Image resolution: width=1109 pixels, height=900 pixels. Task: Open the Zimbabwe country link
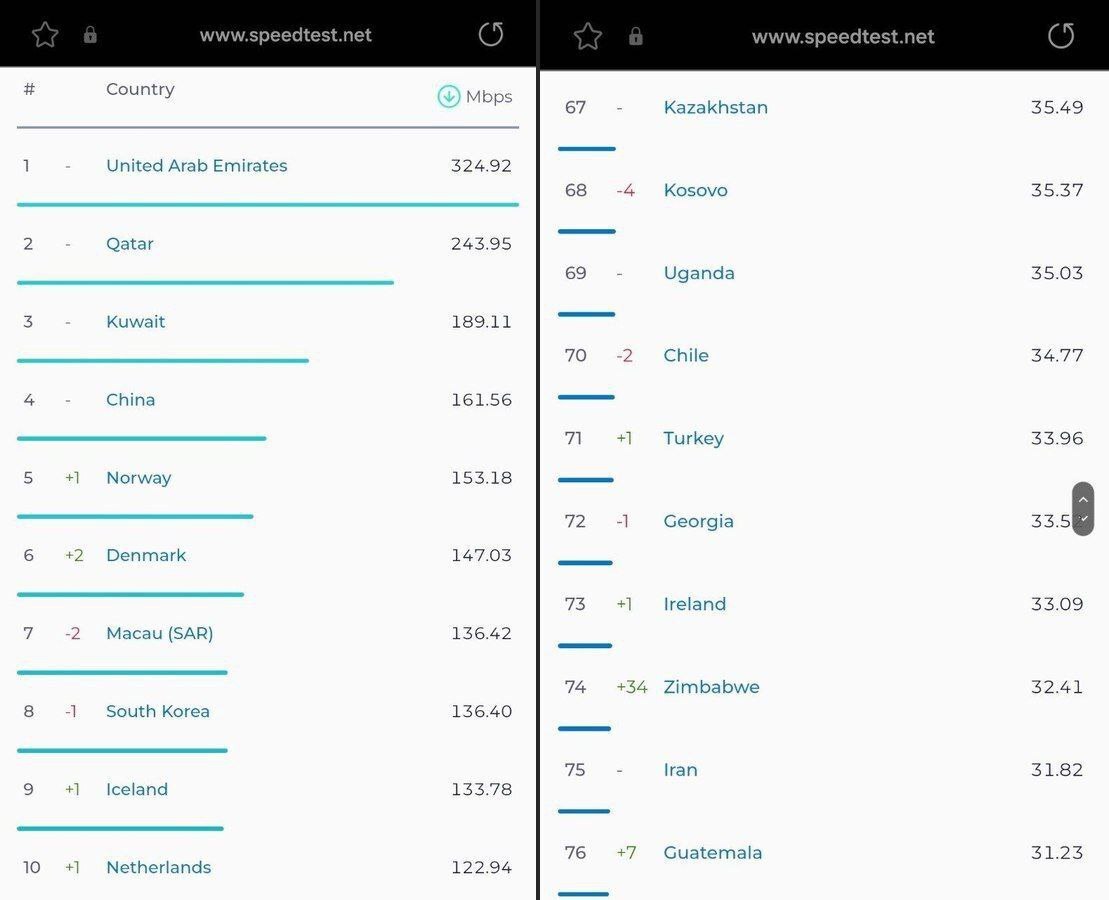pos(711,687)
